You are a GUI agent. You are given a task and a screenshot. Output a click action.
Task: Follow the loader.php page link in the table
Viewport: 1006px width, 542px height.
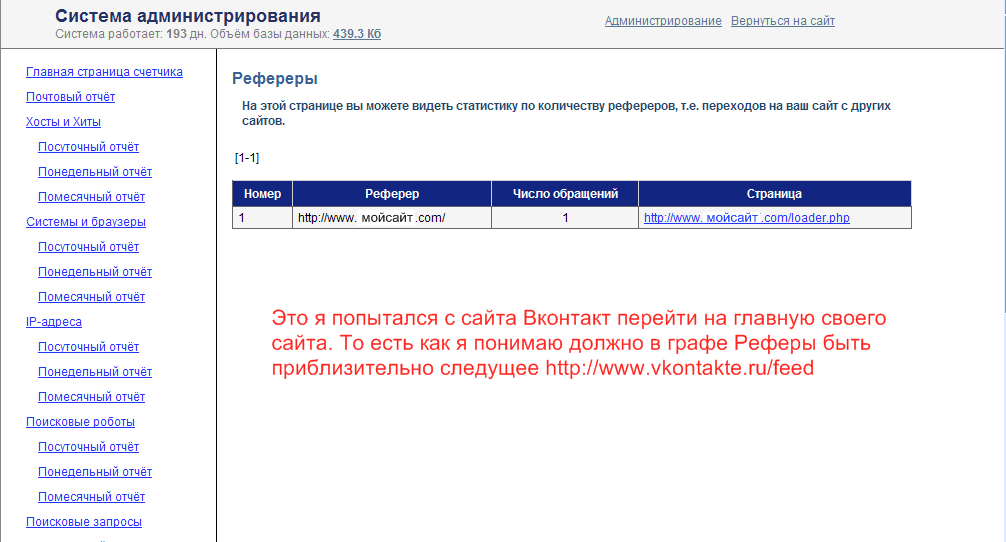pos(746,218)
